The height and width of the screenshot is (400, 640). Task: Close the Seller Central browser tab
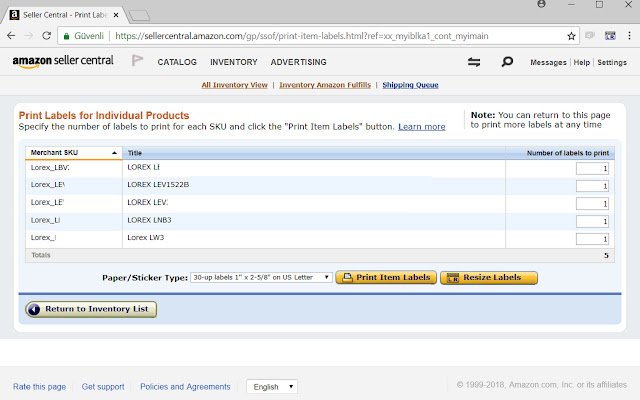(116, 15)
